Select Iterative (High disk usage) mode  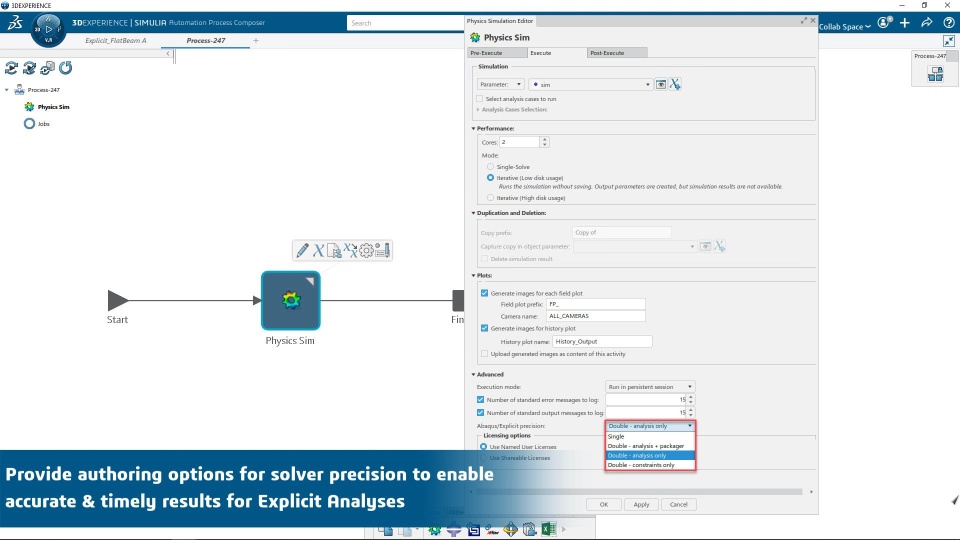coord(490,198)
